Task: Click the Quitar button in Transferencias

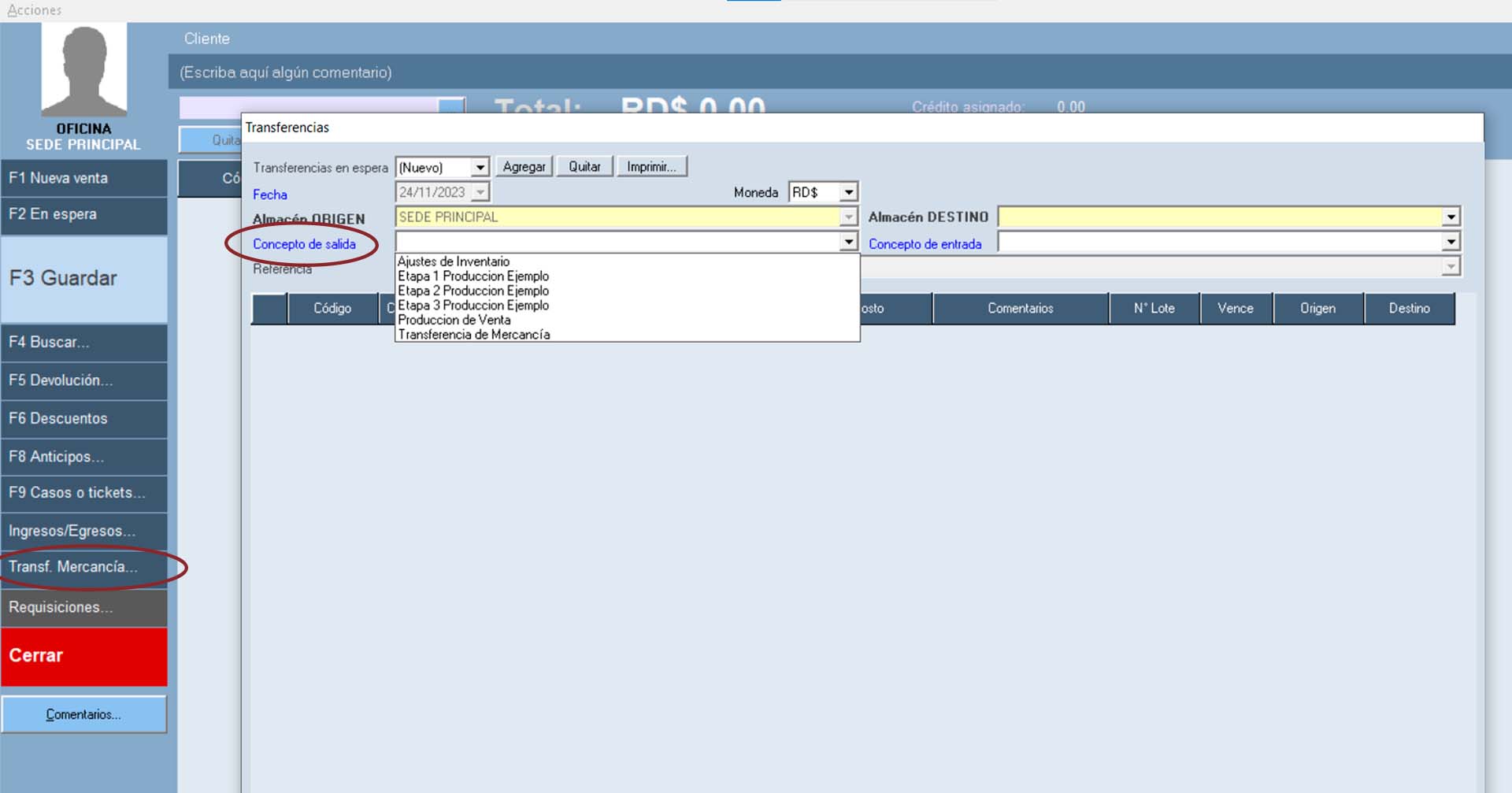Action: (x=584, y=167)
